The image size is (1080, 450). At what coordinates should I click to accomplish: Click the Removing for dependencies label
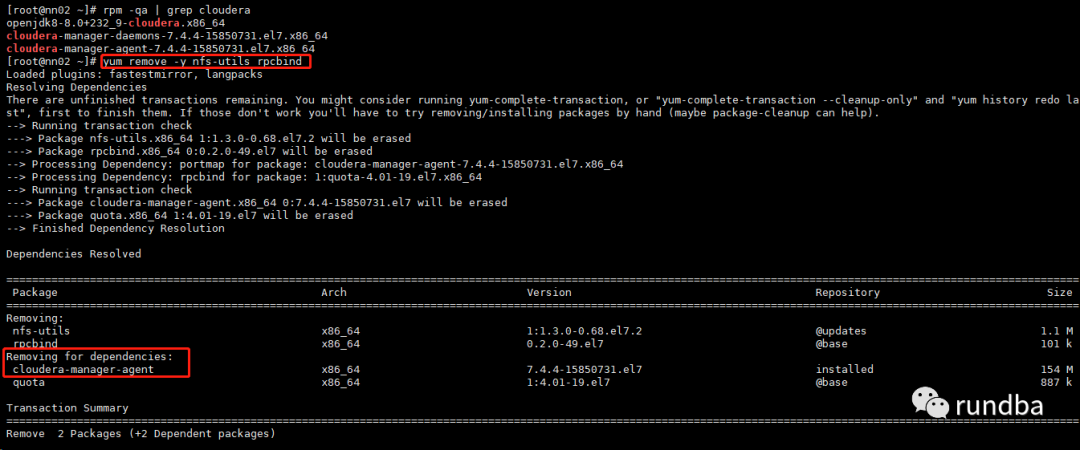tap(90, 356)
